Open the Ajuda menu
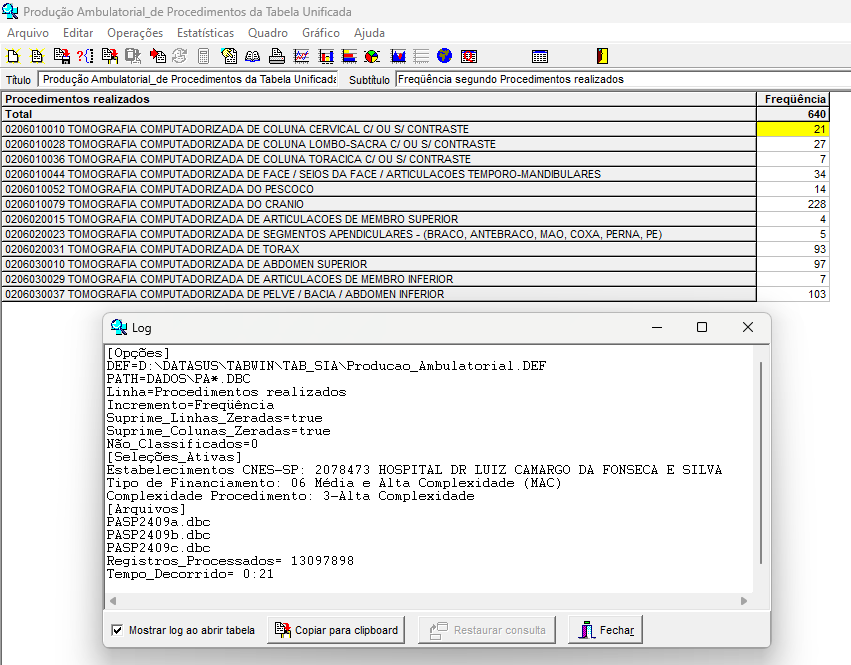851x665 pixels. coord(369,33)
